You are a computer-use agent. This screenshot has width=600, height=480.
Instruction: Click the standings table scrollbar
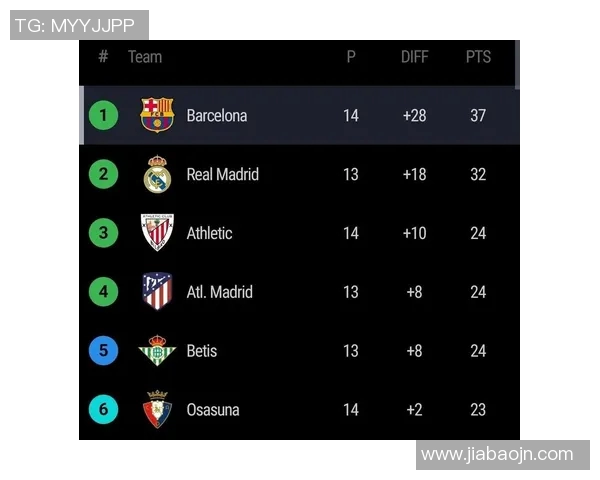pos(517,65)
